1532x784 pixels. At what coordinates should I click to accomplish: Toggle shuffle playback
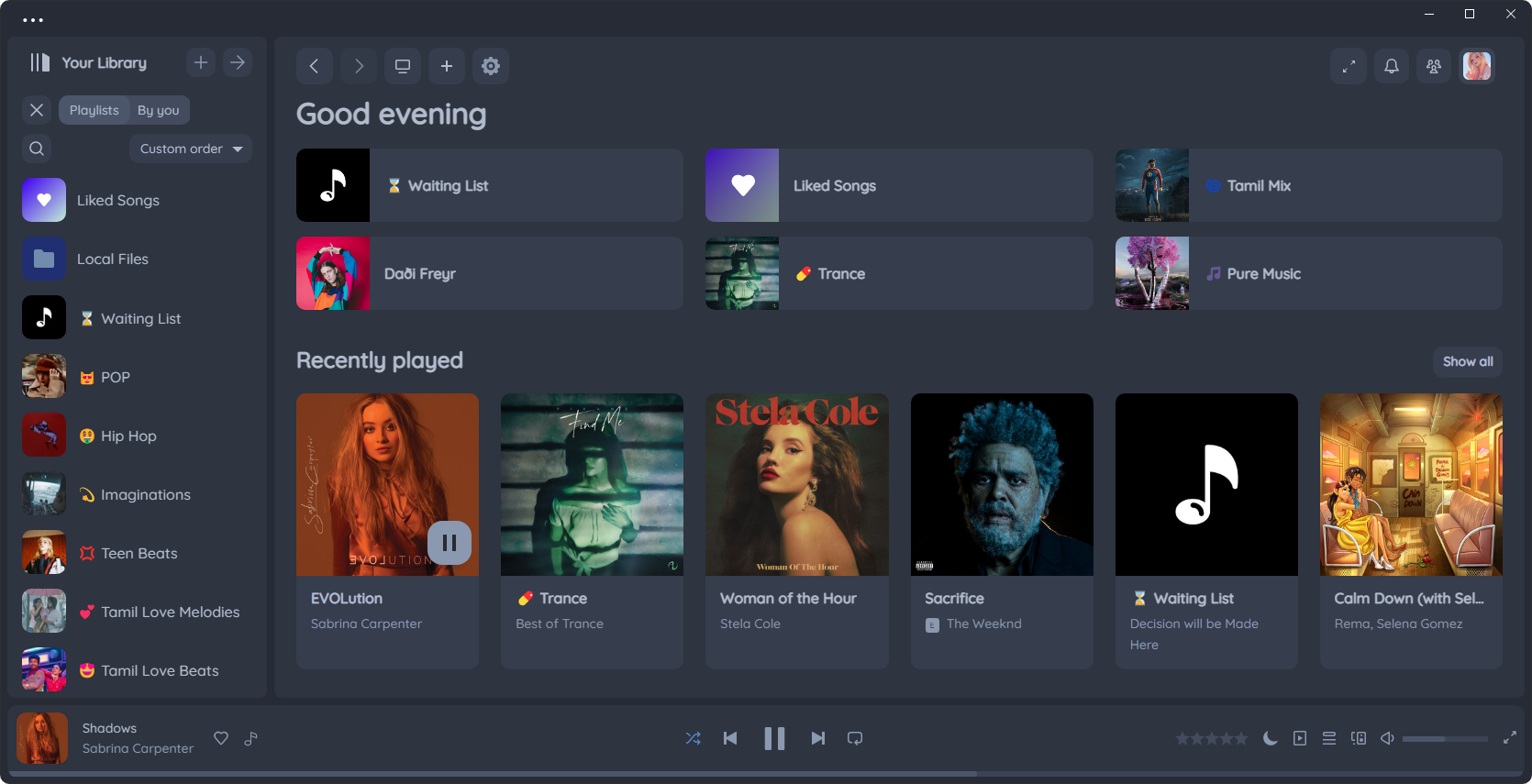point(694,738)
